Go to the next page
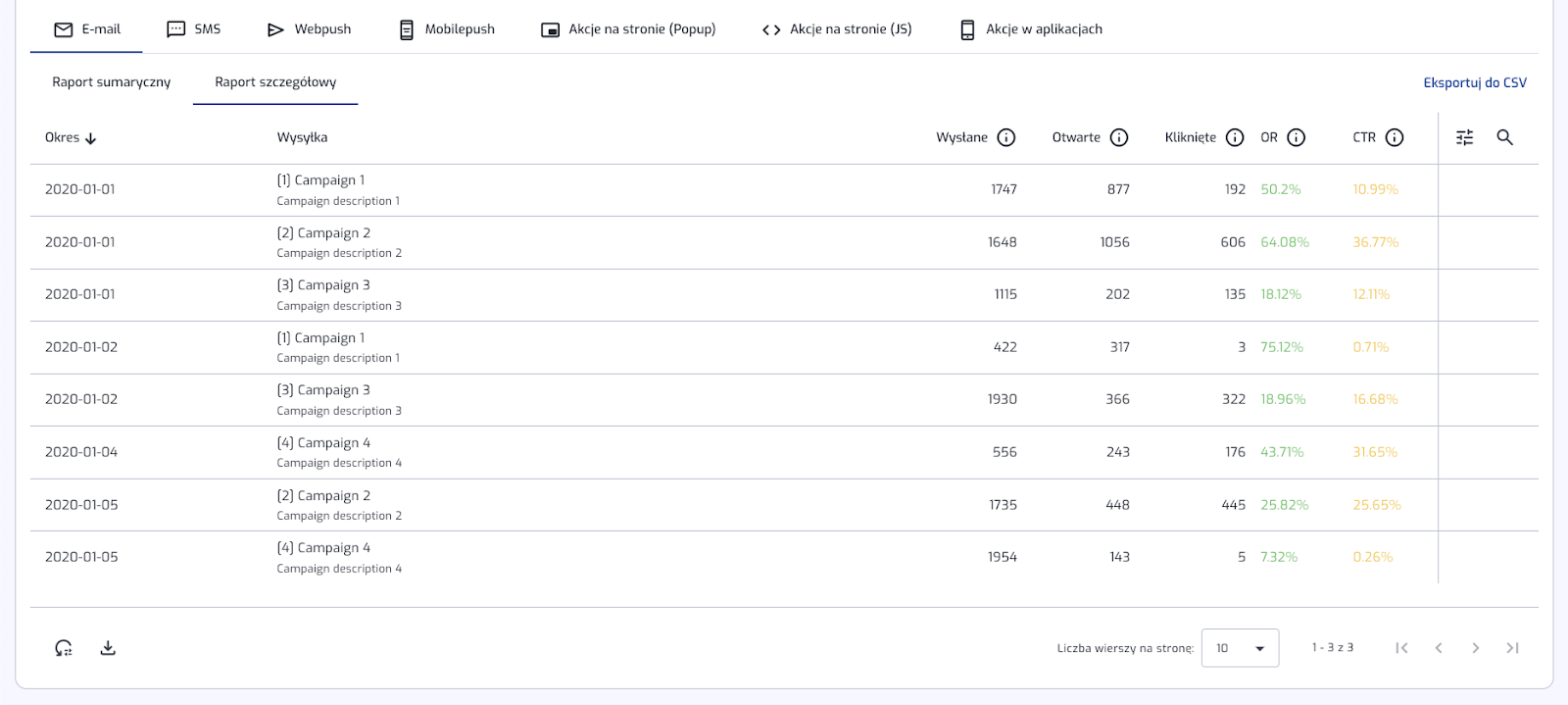The image size is (1568, 705). 1475,648
